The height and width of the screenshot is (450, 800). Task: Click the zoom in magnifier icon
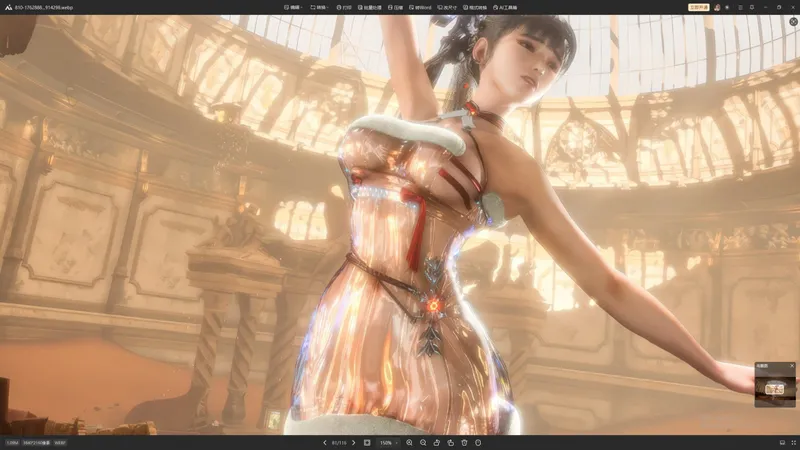(x=409, y=442)
